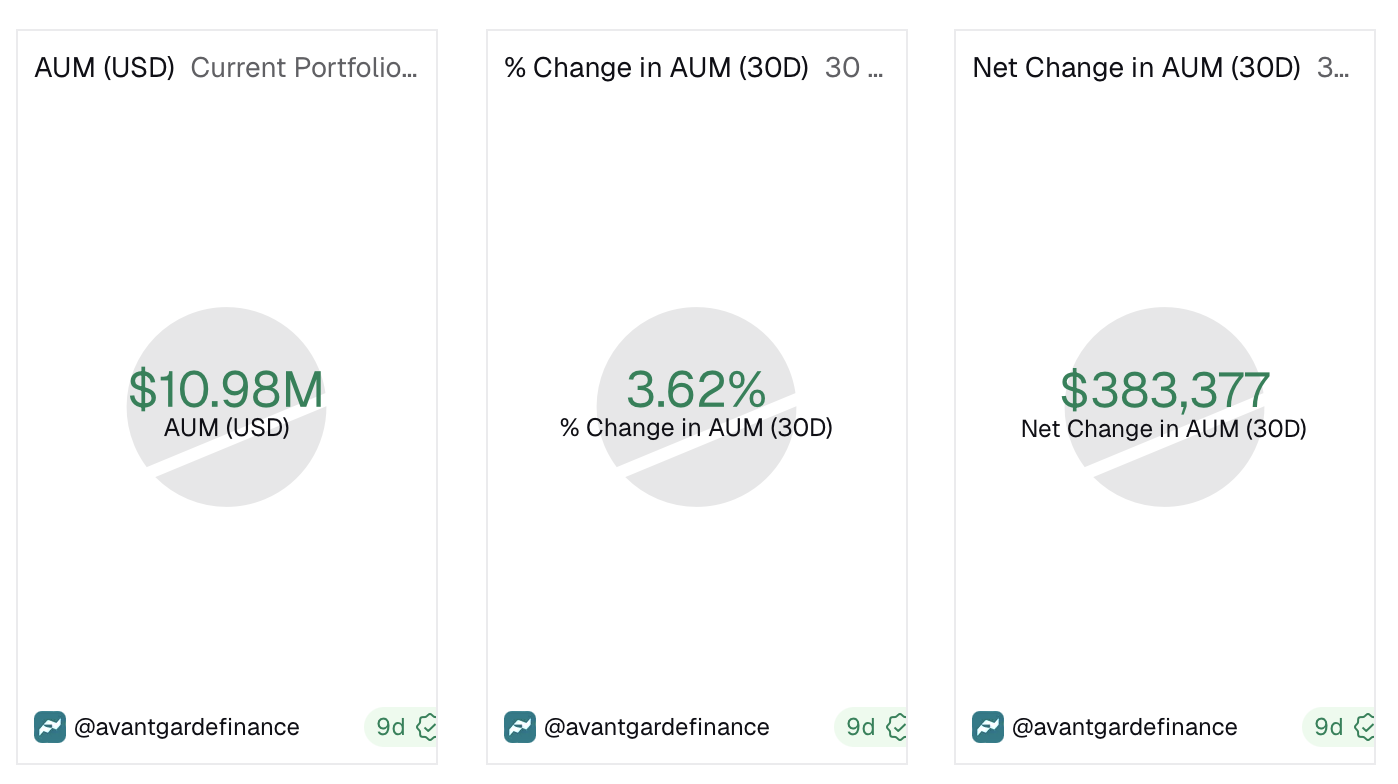The height and width of the screenshot is (784, 1398).
Task: Click verified checkmark icon in % Change card
Action: pyautogui.click(x=896, y=727)
